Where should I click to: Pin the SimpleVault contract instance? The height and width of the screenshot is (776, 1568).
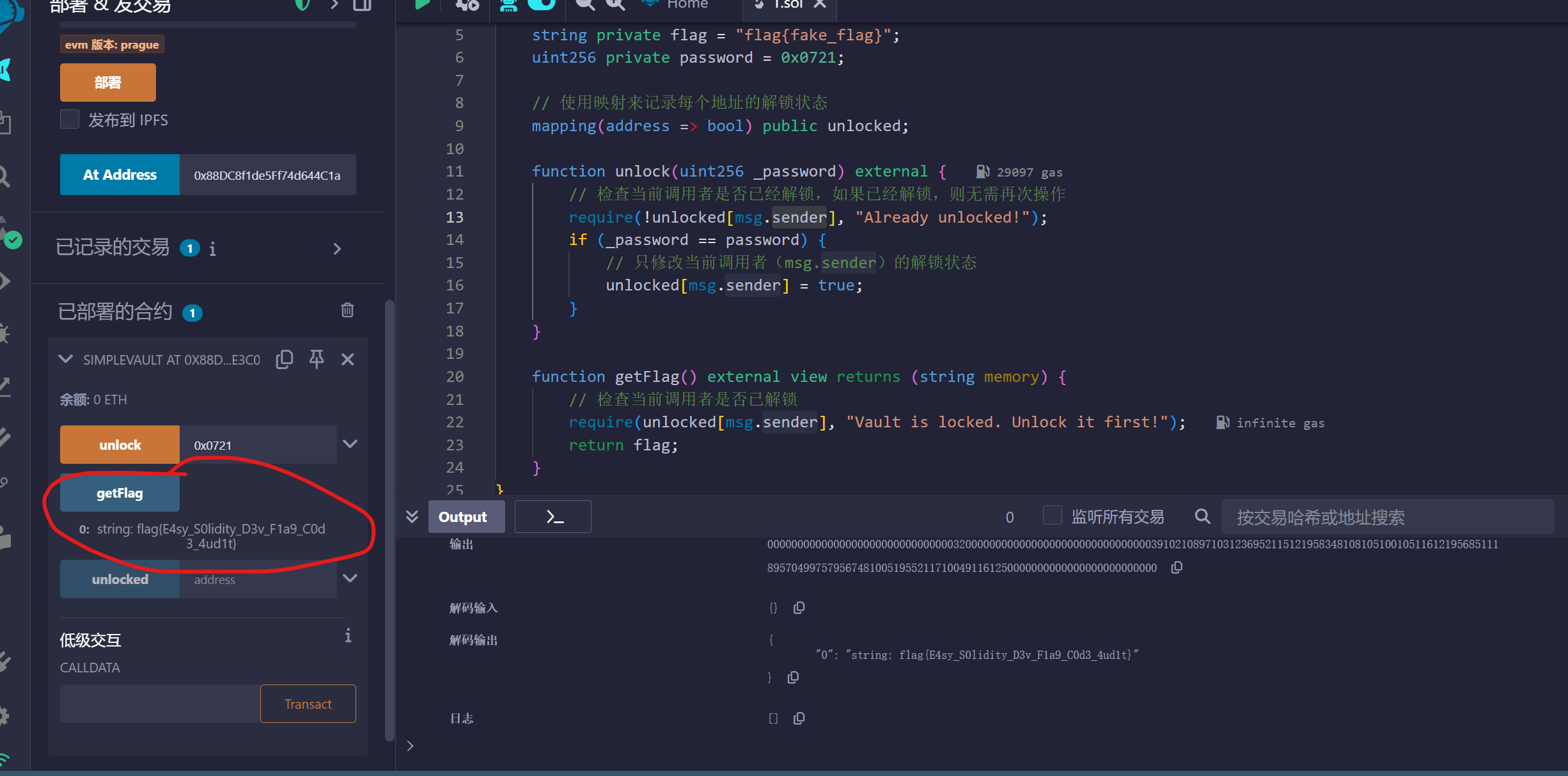click(317, 360)
